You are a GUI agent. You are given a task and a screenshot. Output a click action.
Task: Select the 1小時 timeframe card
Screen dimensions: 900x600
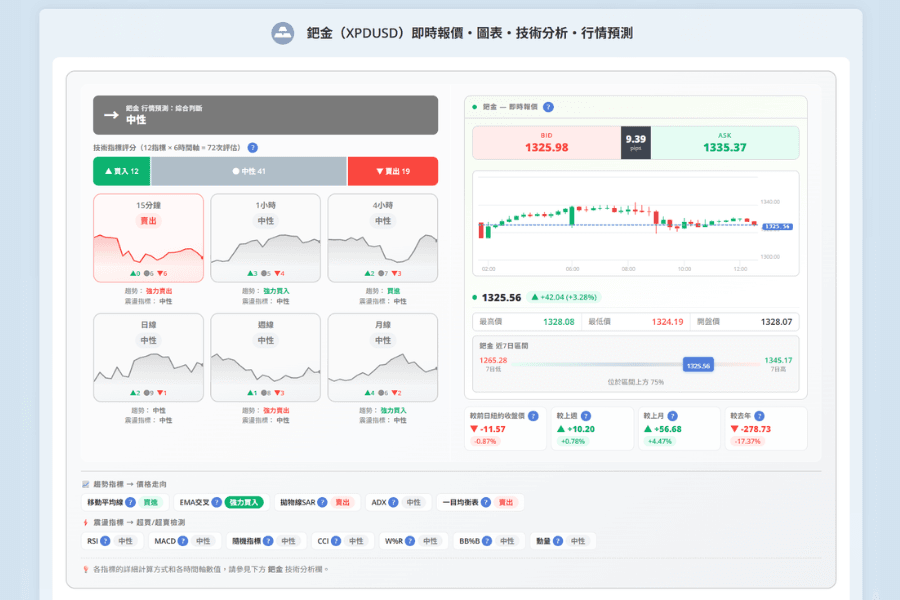(x=266, y=238)
